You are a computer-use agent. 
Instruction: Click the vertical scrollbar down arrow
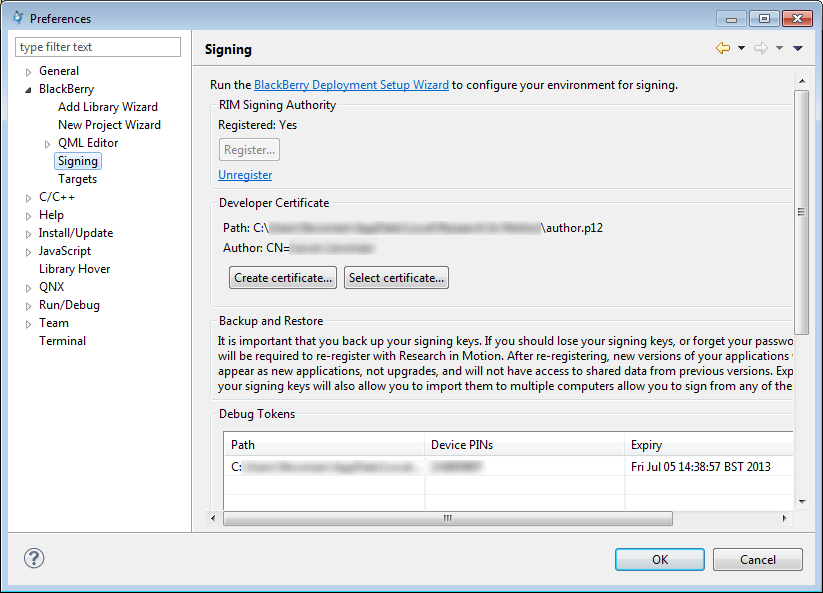pos(801,502)
